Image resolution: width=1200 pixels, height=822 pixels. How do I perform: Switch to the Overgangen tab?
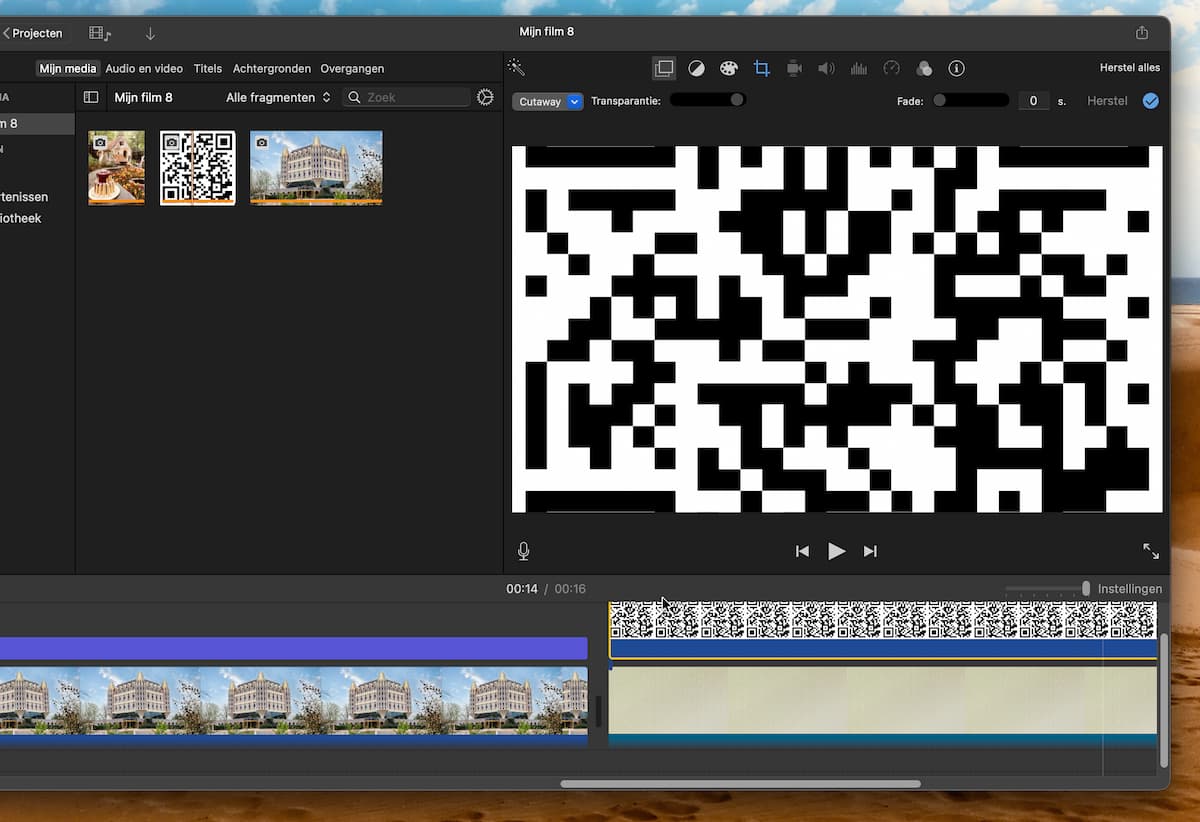[352, 69]
